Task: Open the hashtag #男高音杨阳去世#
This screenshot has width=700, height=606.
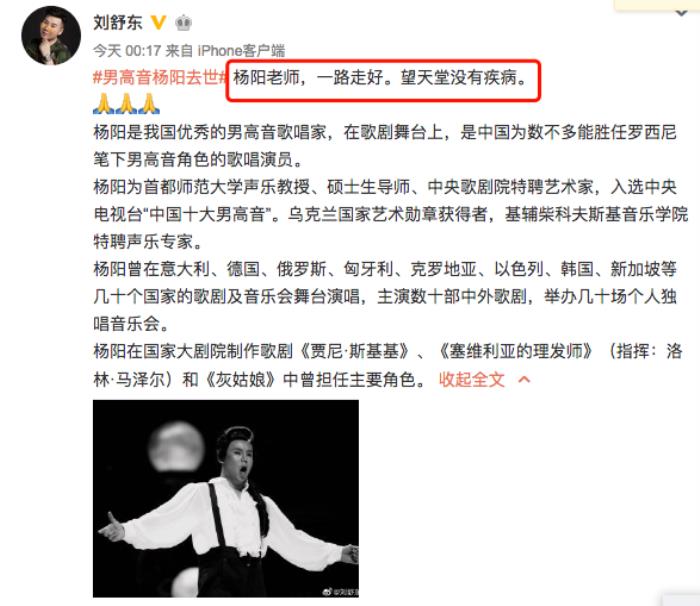Action: 160,77
